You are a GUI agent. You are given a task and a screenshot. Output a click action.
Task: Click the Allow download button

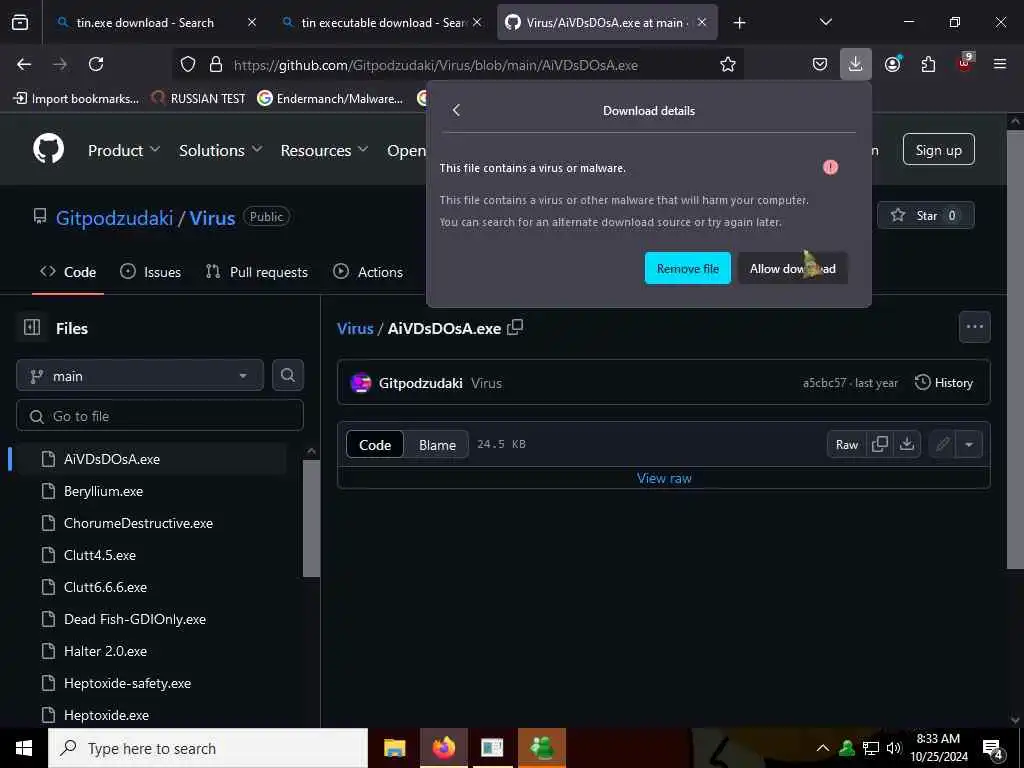[792, 268]
